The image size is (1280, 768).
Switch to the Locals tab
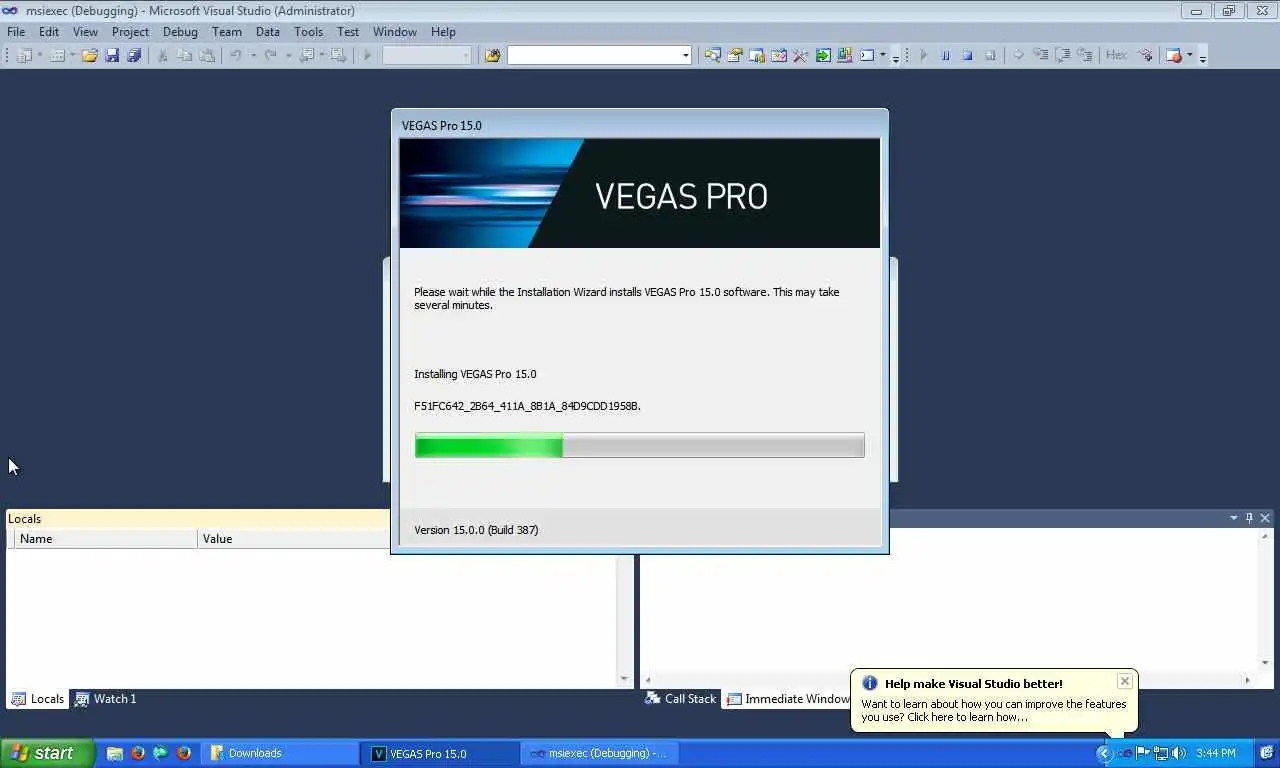38,699
